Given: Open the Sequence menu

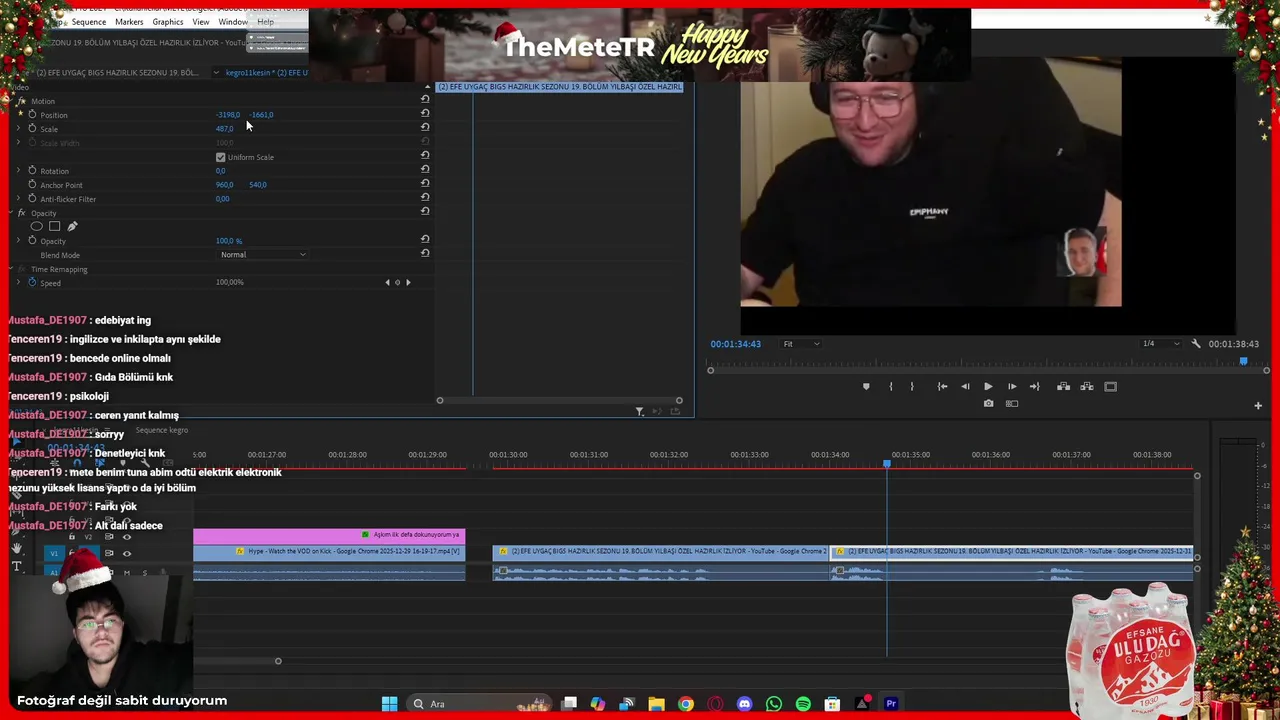Looking at the screenshot, I should coord(89,21).
